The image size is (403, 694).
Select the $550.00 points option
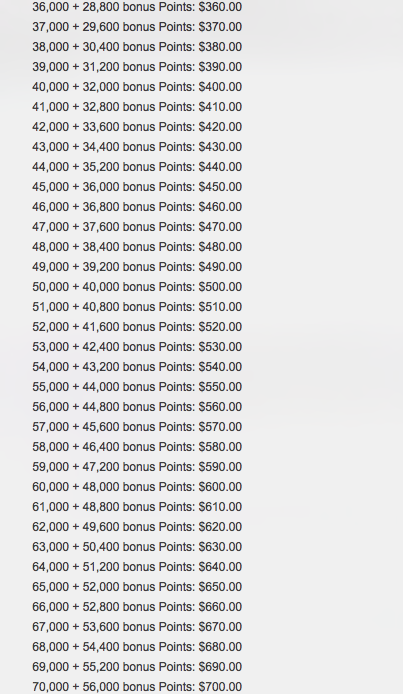click(x=137, y=387)
